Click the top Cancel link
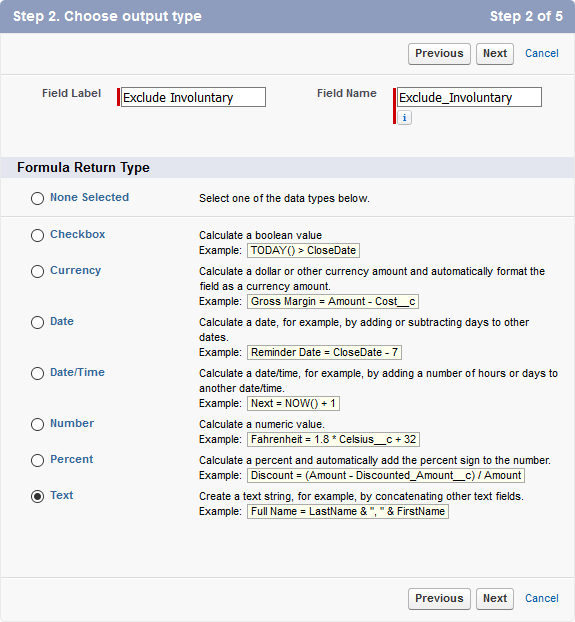This screenshot has width=575, height=622. point(542,54)
